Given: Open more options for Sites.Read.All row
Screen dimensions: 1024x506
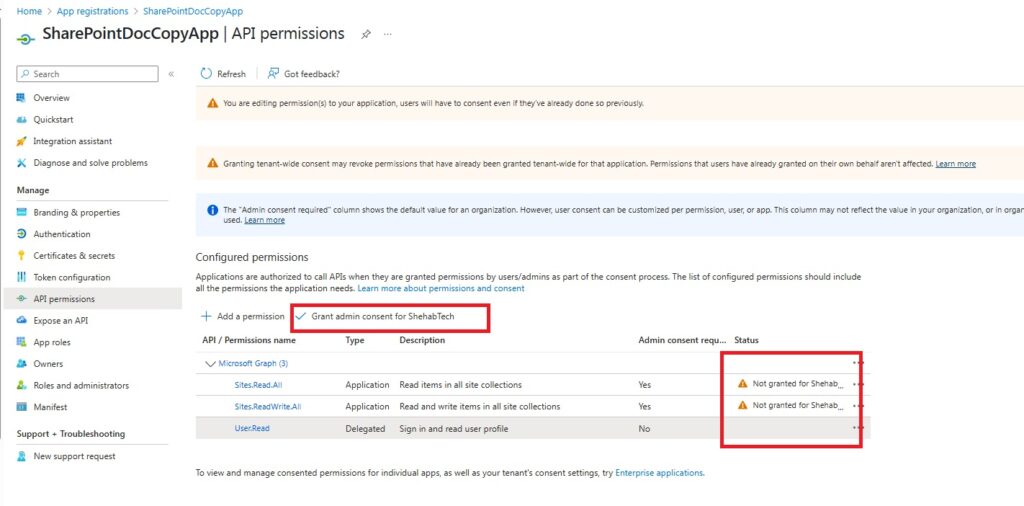Looking at the screenshot, I should click(858, 385).
